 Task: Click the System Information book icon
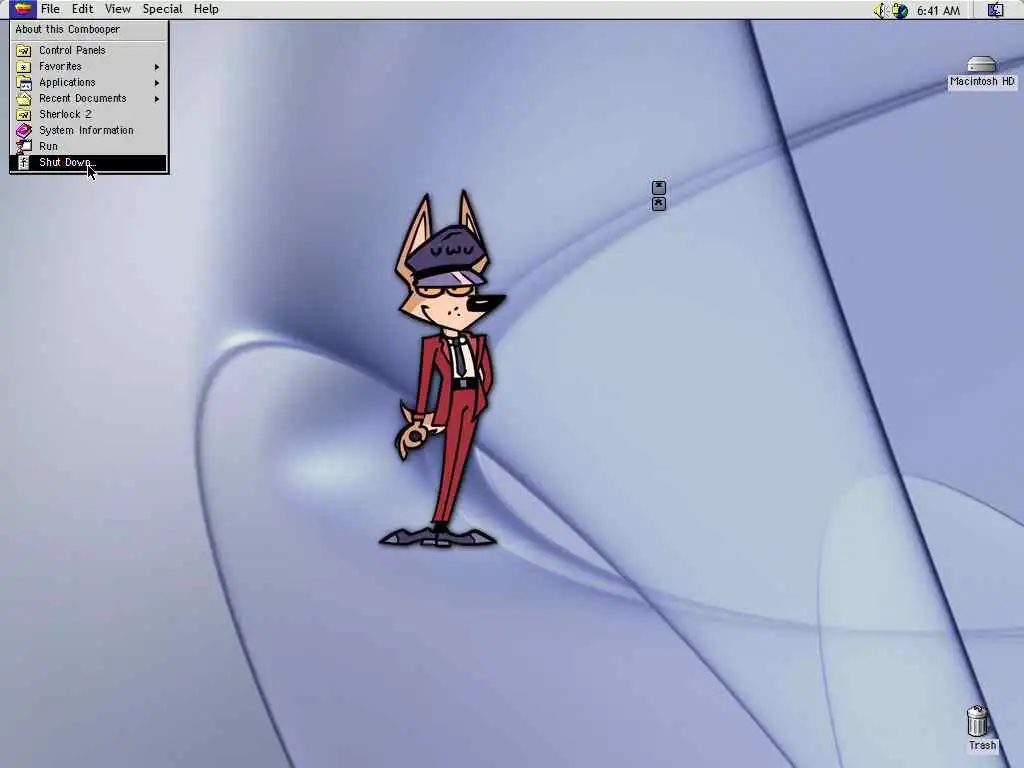24,131
